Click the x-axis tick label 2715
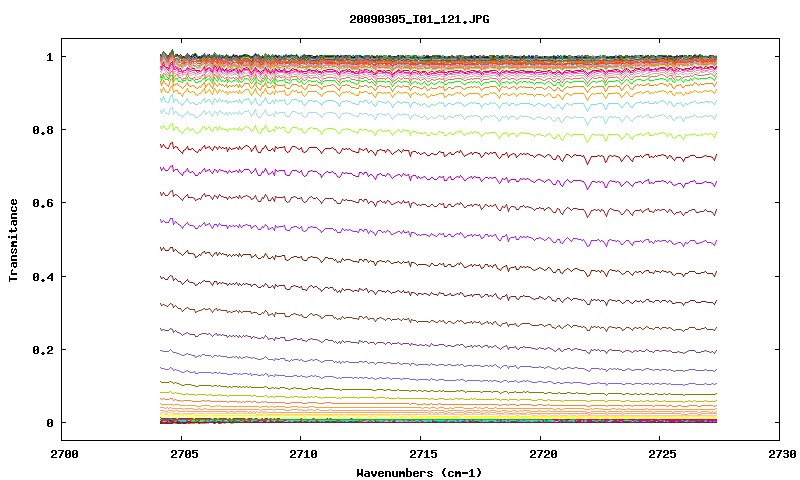The width and height of the screenshot is (800, 480). [x=423, y=454]
